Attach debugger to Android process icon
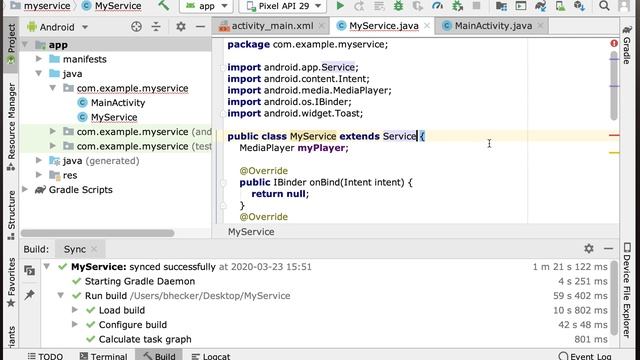 click(x=457, y=6)
